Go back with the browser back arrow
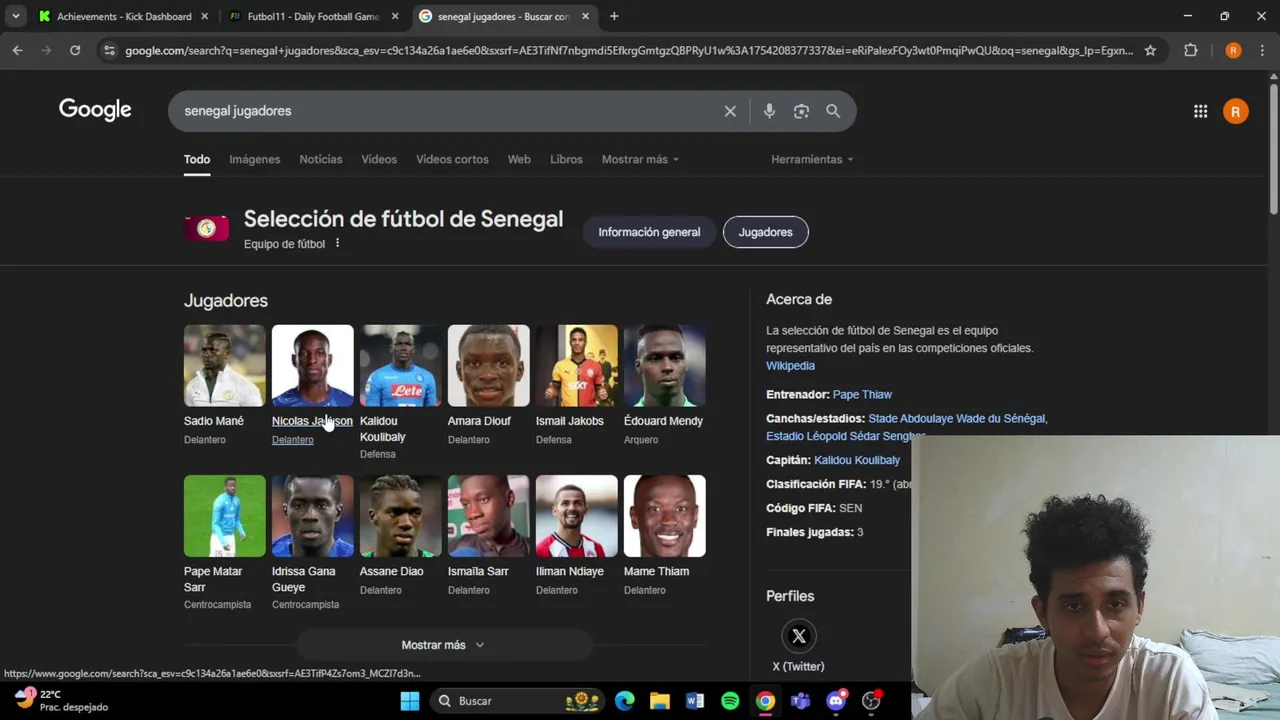 point(18,50)
